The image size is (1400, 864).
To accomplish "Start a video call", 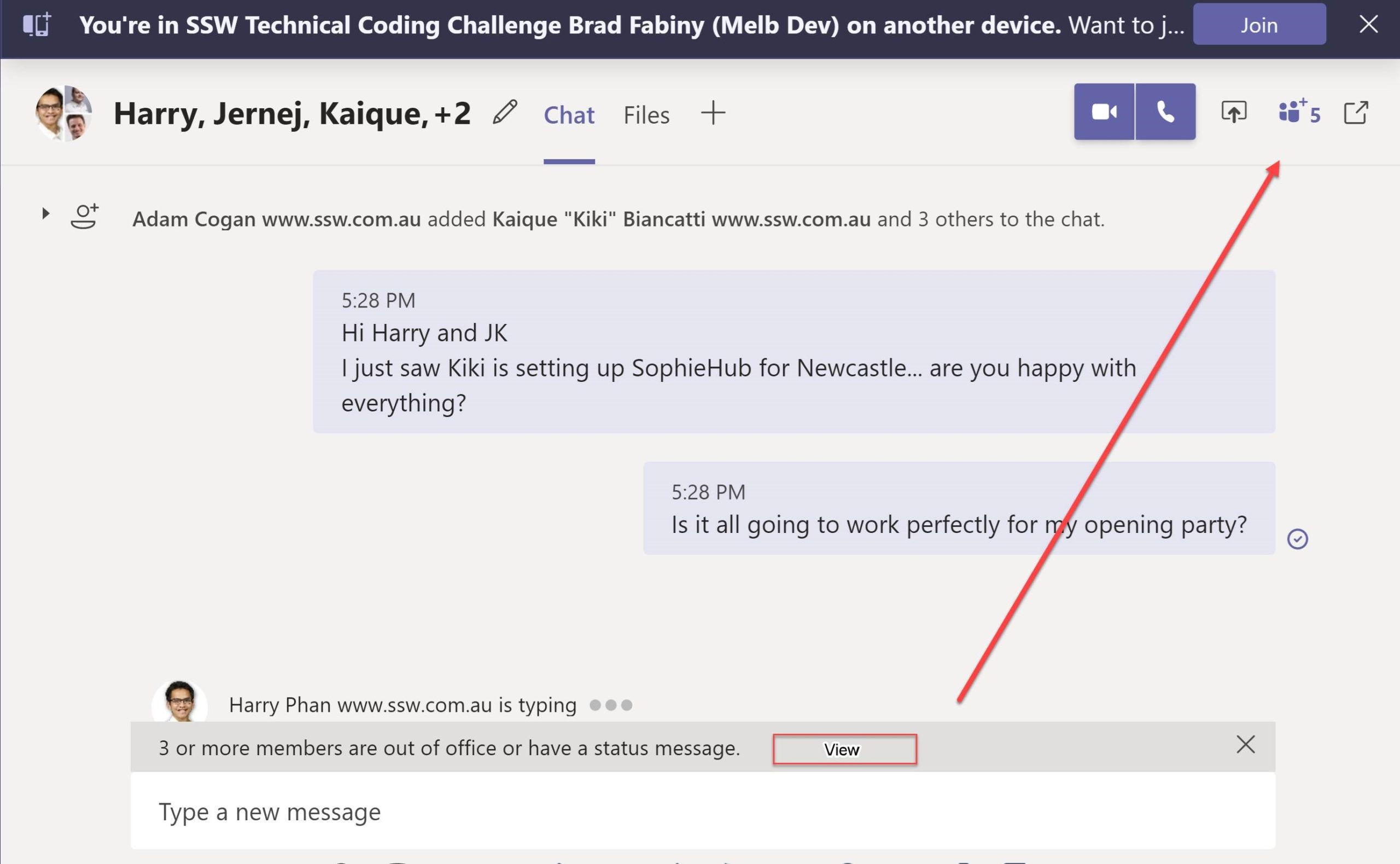I will pyautogui.click(x=1104, y=112).
